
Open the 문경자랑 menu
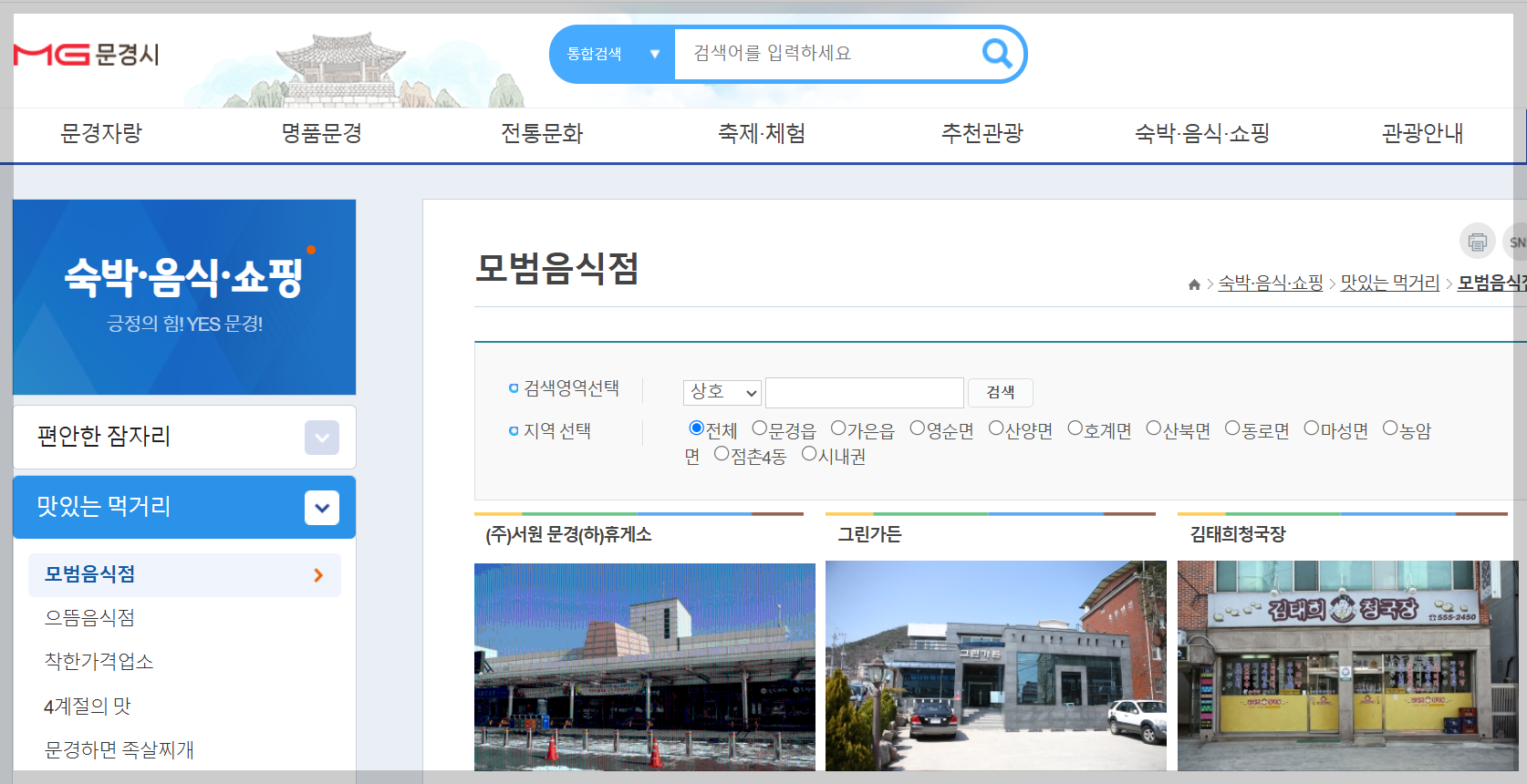click(x=101, y=133)
